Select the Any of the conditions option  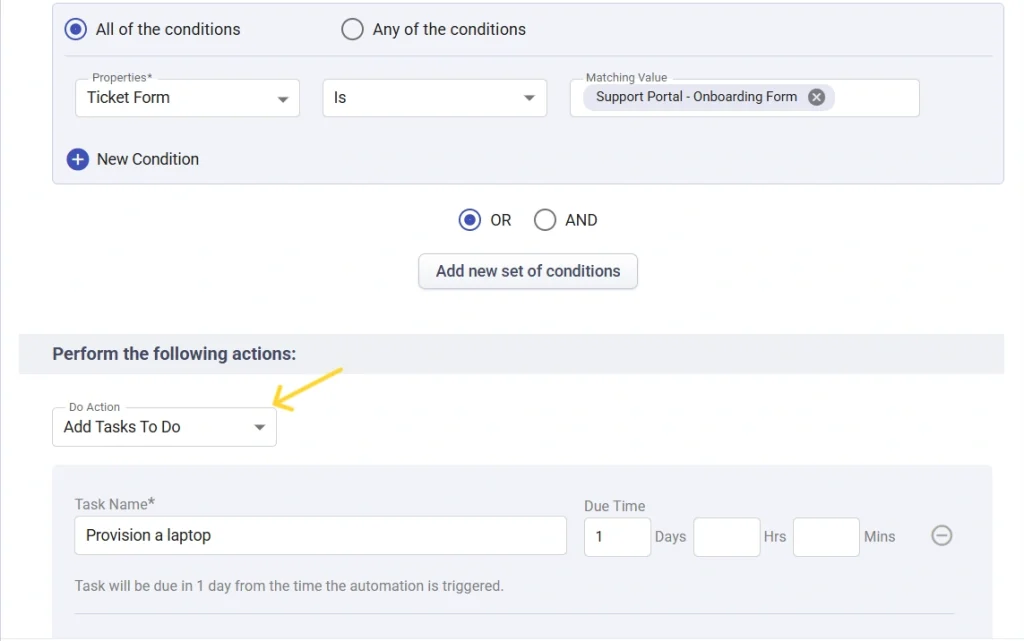point(352,29)
